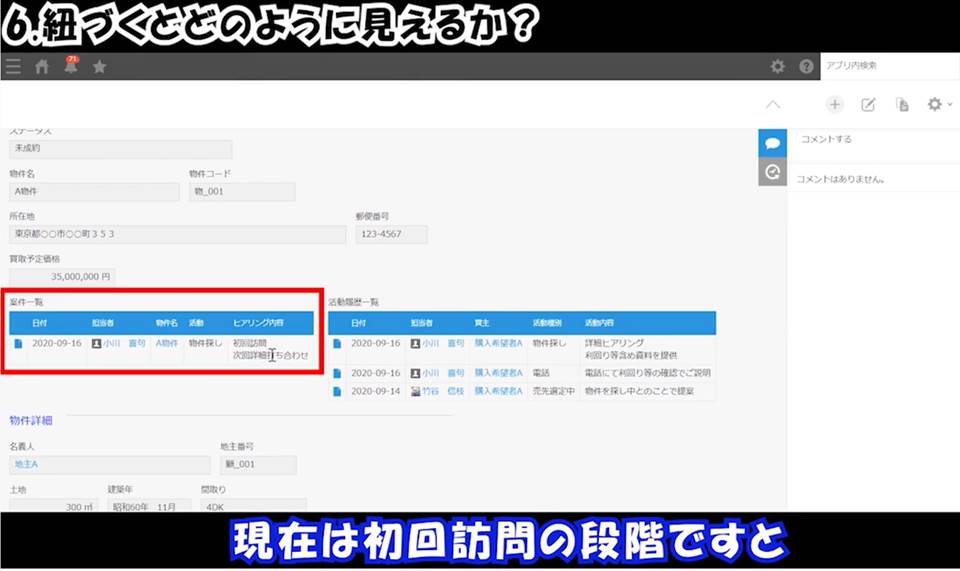Image resolution: width=960 pixels, height=571 pixels.
Task: Show the comments panel tab
Action: tap(772, 143)
